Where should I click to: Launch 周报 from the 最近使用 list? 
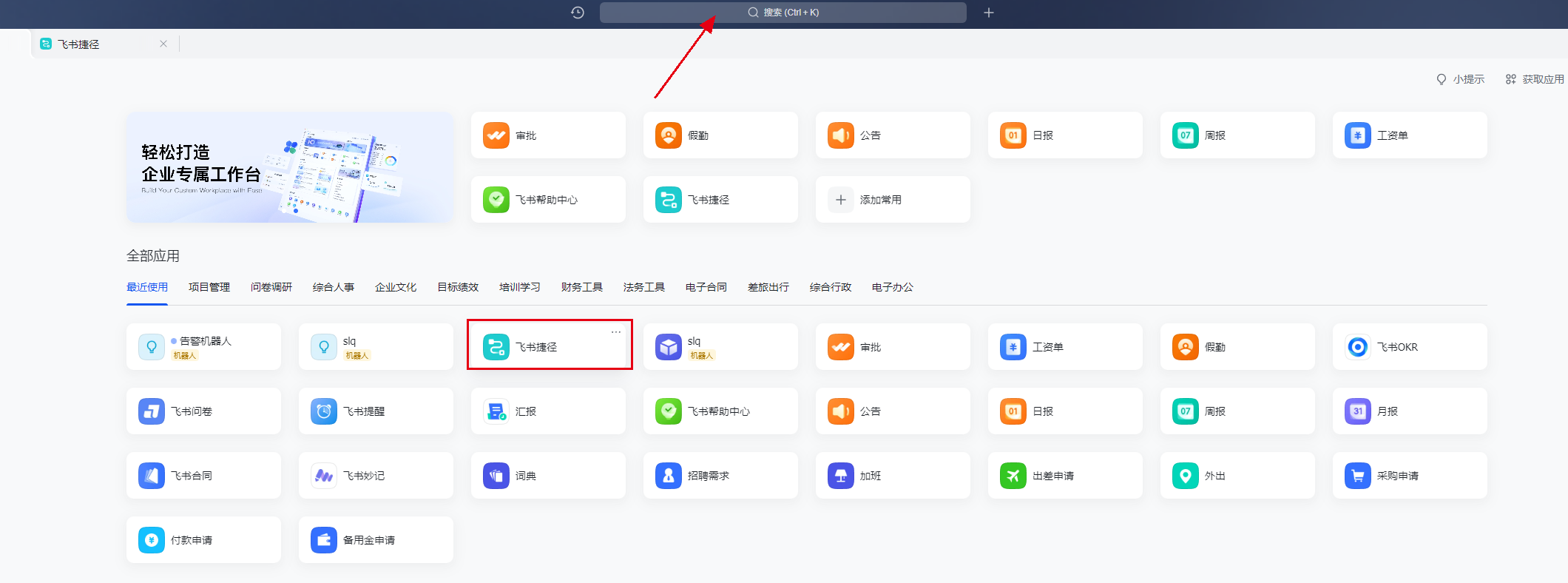(1237, 411)
